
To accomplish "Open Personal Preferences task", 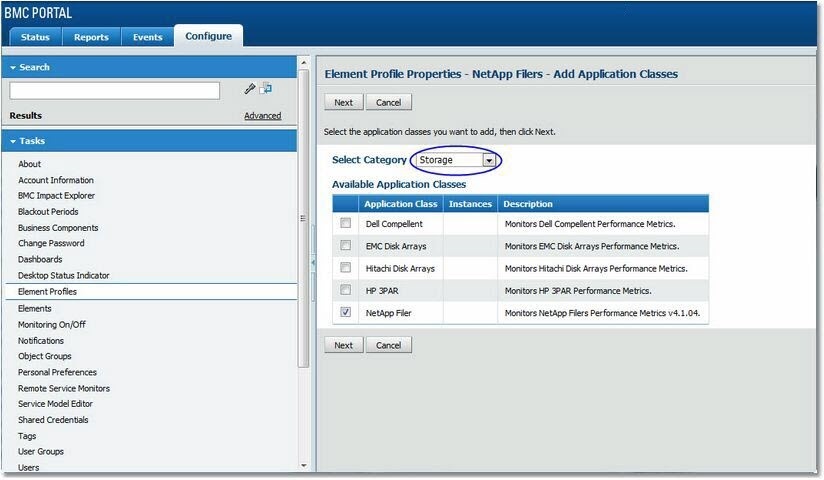I will (x=57, y=372).
